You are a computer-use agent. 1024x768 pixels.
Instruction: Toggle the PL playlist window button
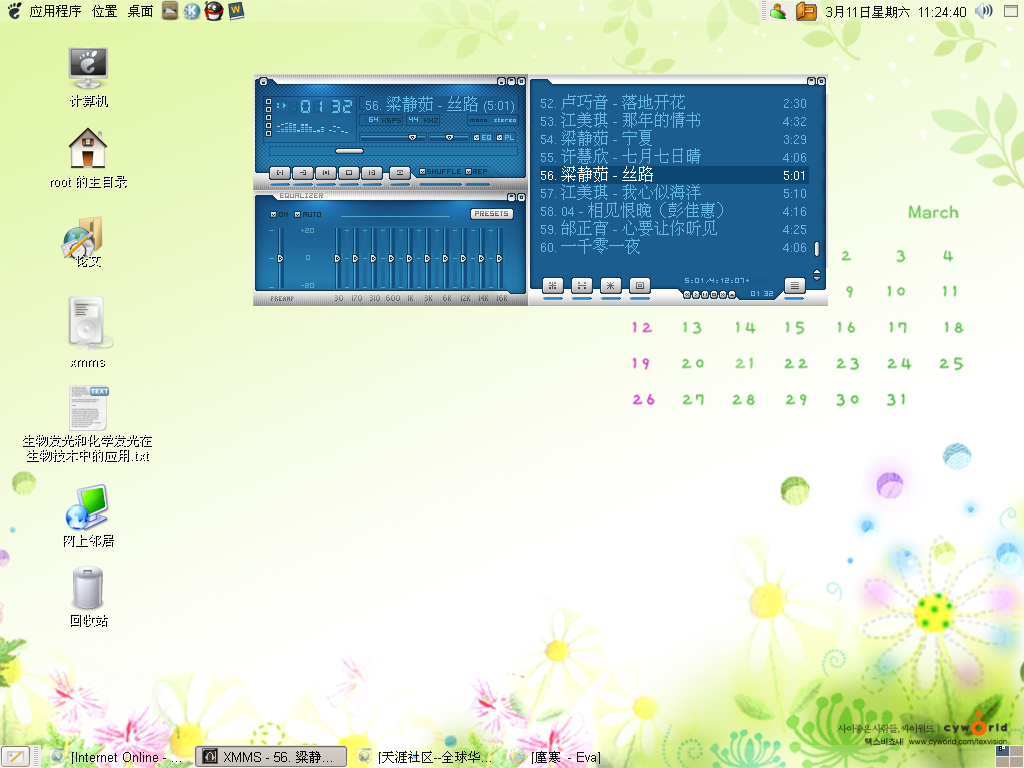tap(505, 138)
